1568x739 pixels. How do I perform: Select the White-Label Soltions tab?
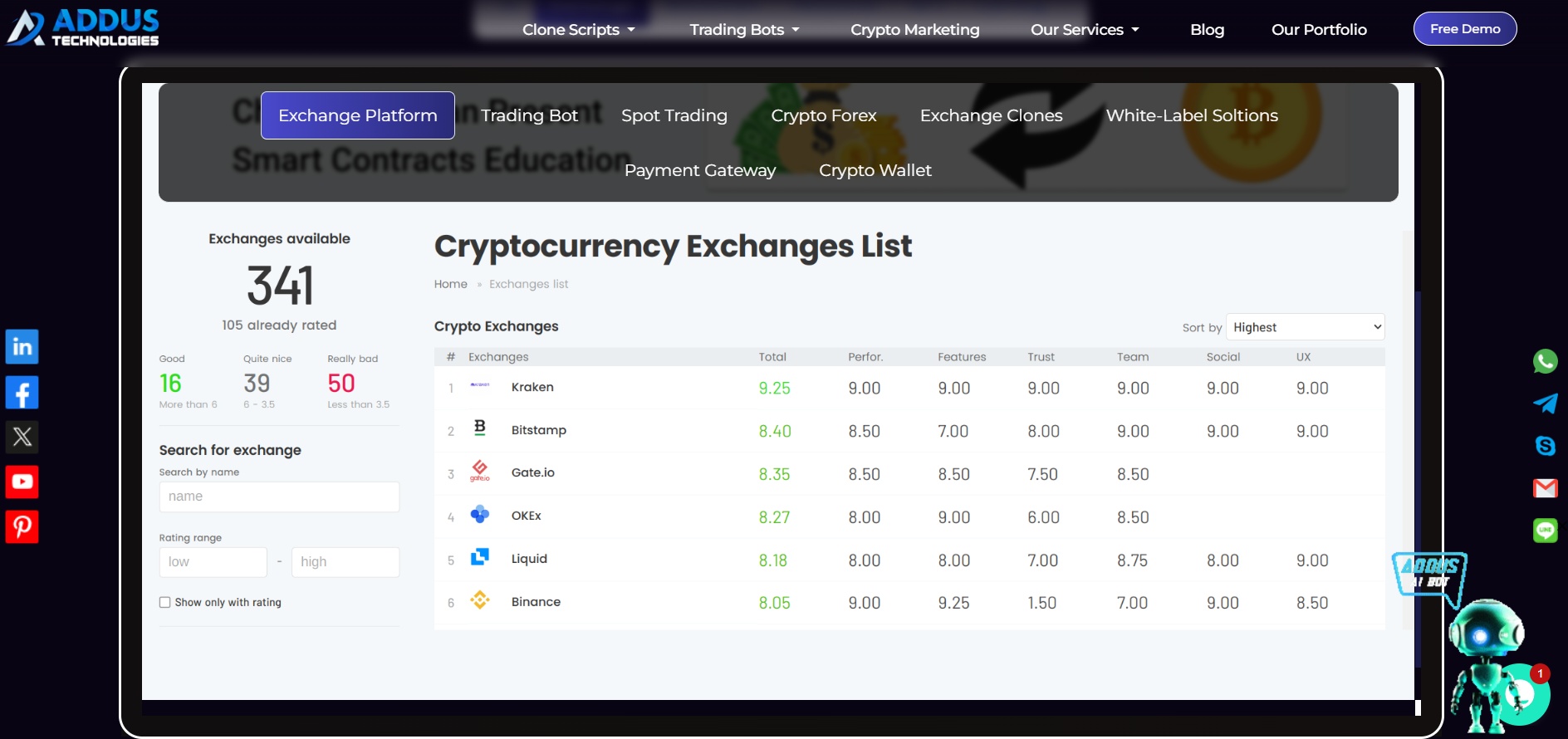tap(1192, 115)
